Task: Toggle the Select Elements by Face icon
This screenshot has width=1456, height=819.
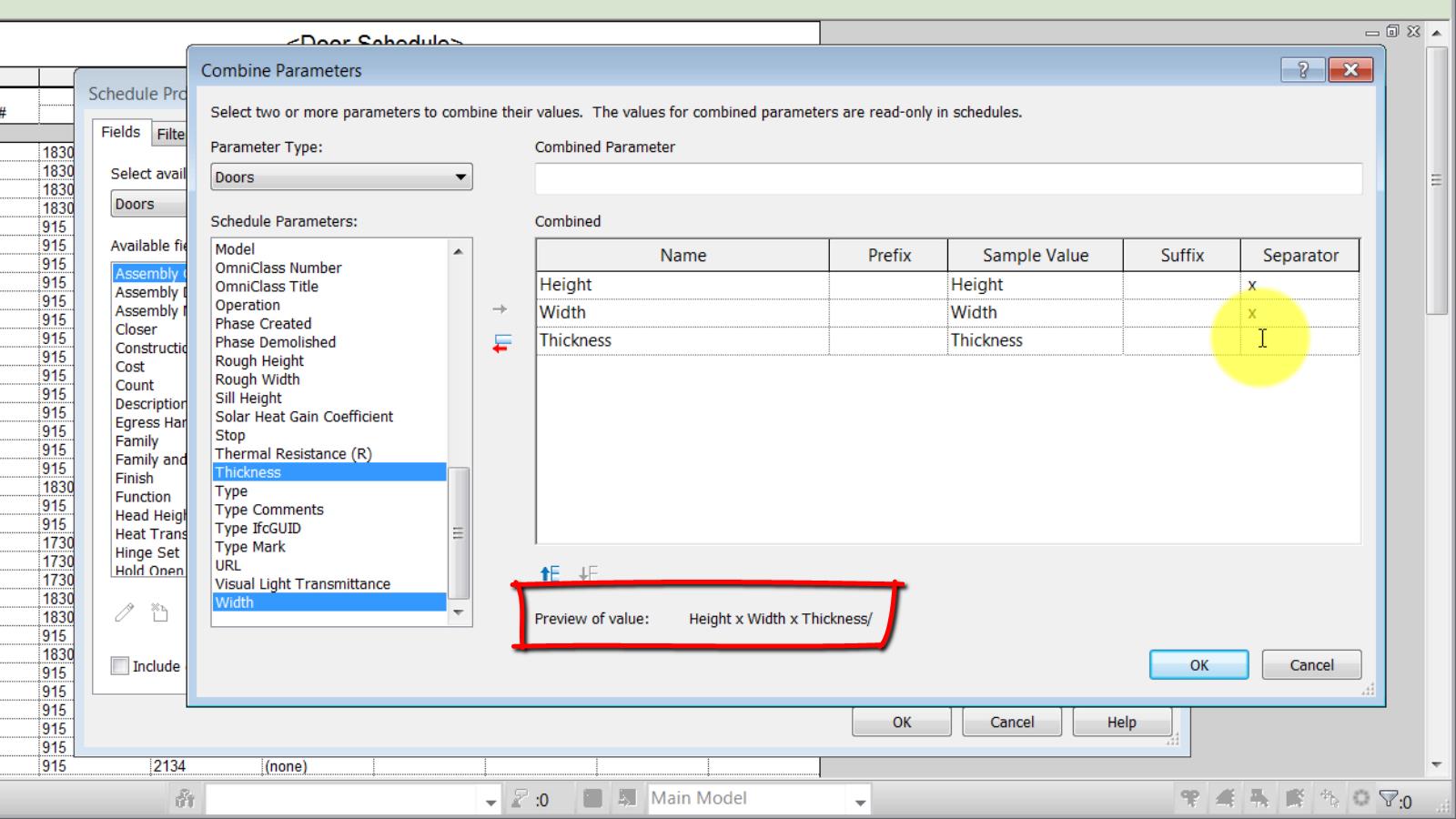Action: 1294,799
